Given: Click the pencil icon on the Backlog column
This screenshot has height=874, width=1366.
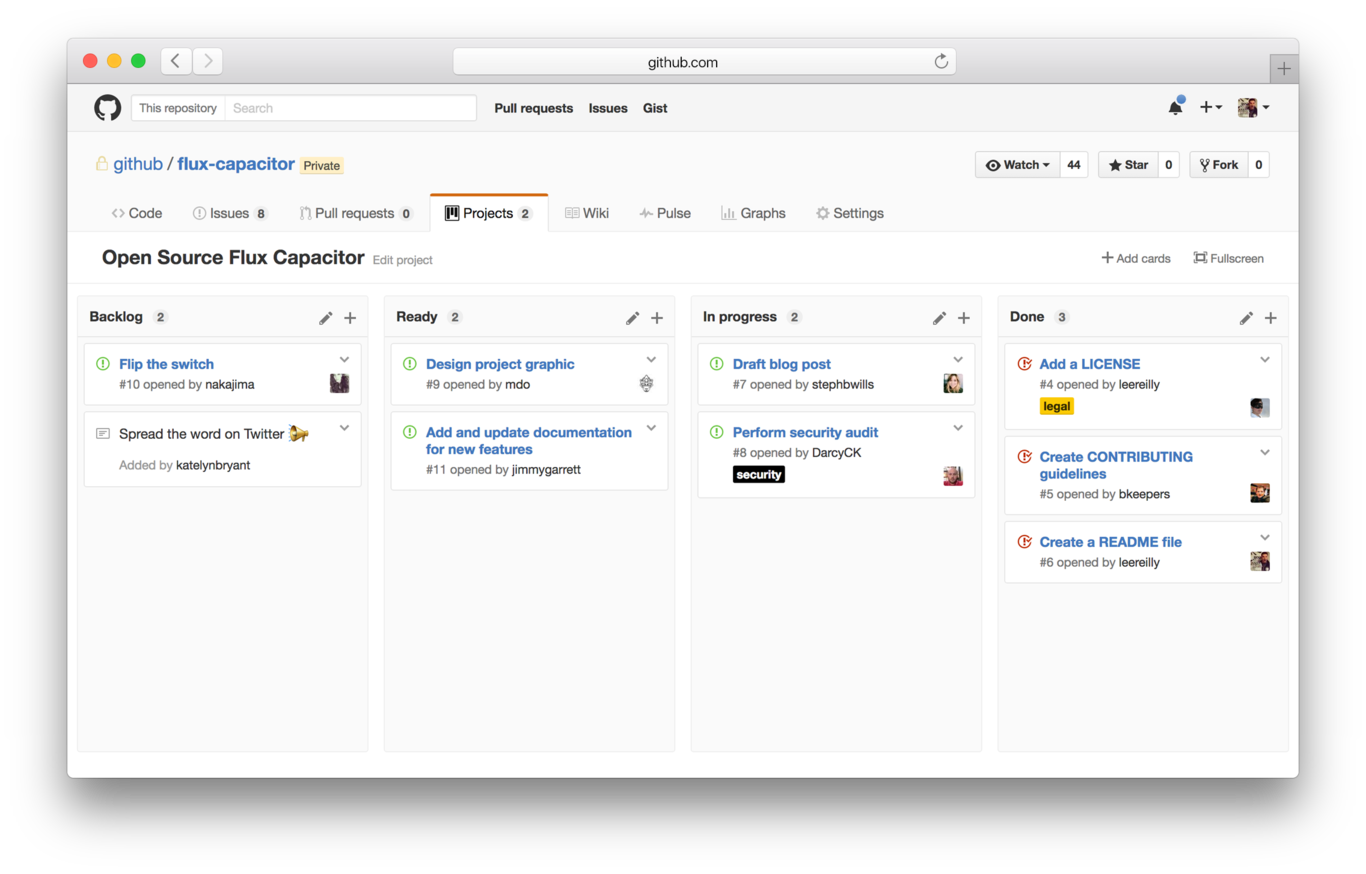Looking at the screenshot, I should pos(325,317).
